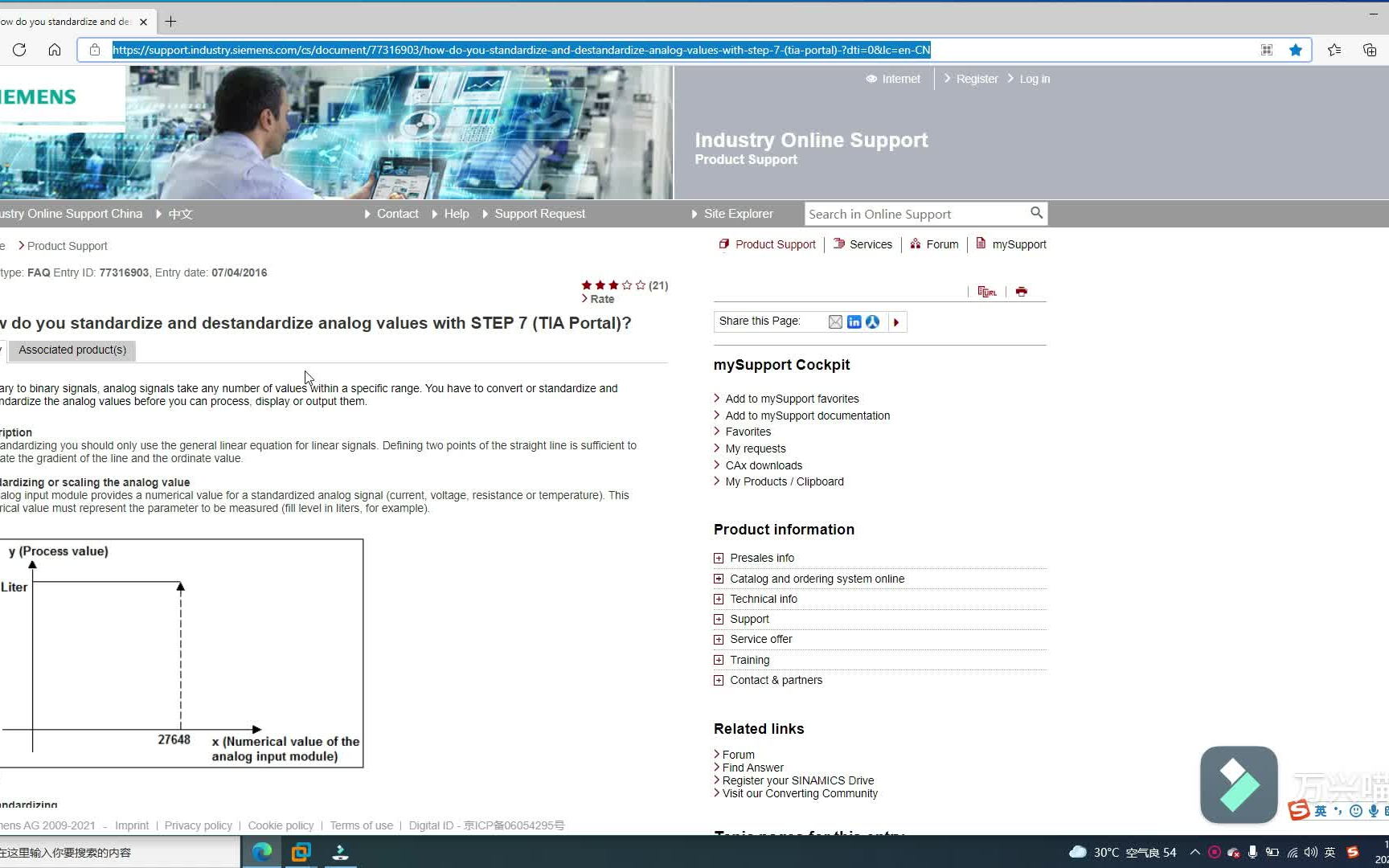Viewport: 1389px width, 868px height.
Task: Open the download-style taskbar app icon
Action: [x=340, y=852]
